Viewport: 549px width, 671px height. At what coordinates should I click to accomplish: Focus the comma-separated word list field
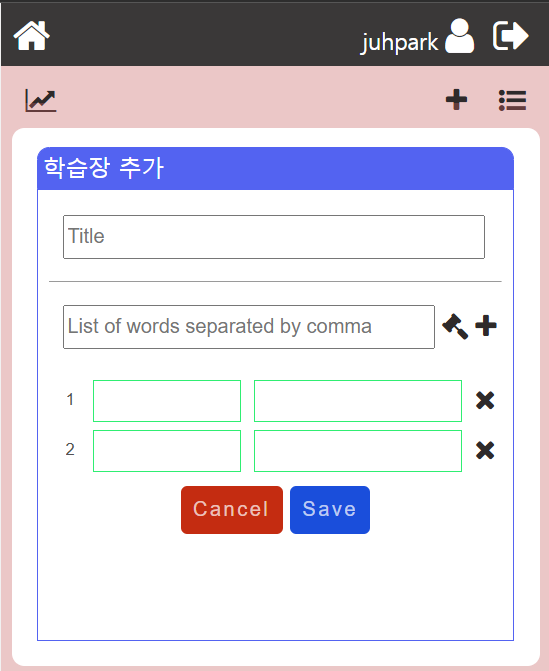(249, 327)
